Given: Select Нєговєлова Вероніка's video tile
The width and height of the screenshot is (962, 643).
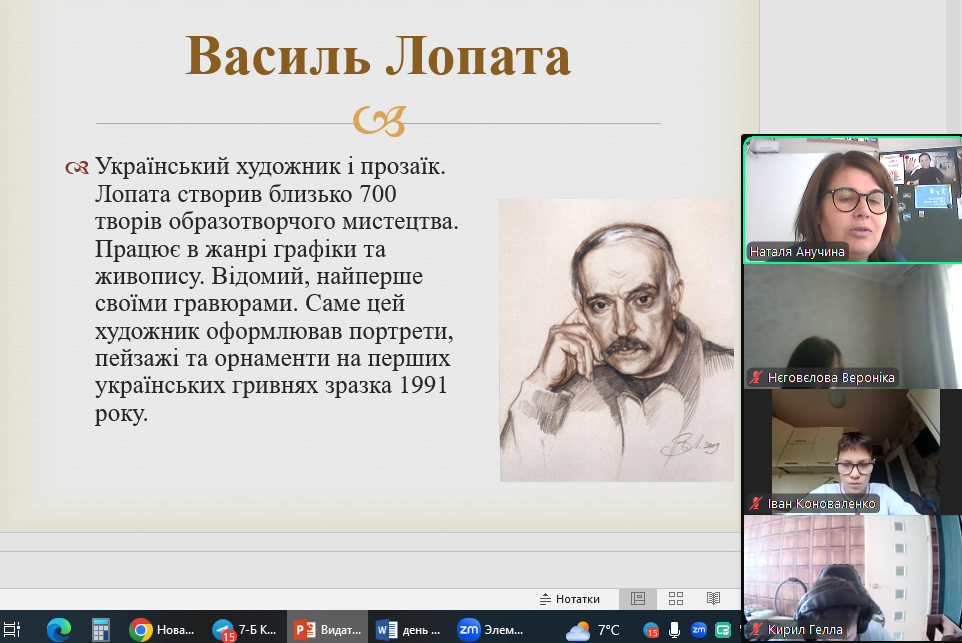Looking at the screenshot, I should 853,327.
